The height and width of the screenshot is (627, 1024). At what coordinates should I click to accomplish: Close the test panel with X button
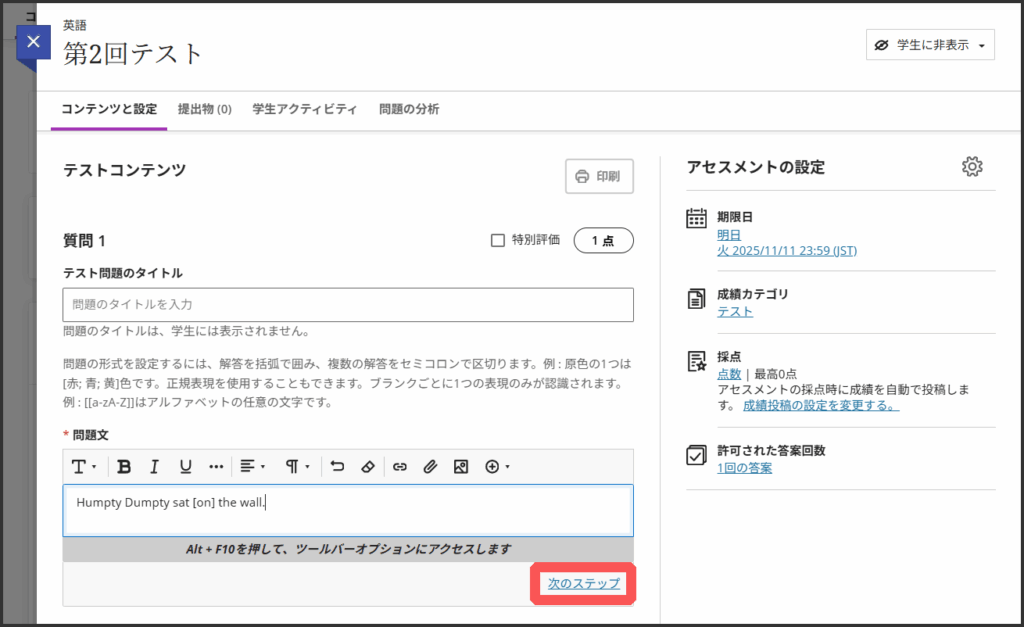(x=34, y=42)
